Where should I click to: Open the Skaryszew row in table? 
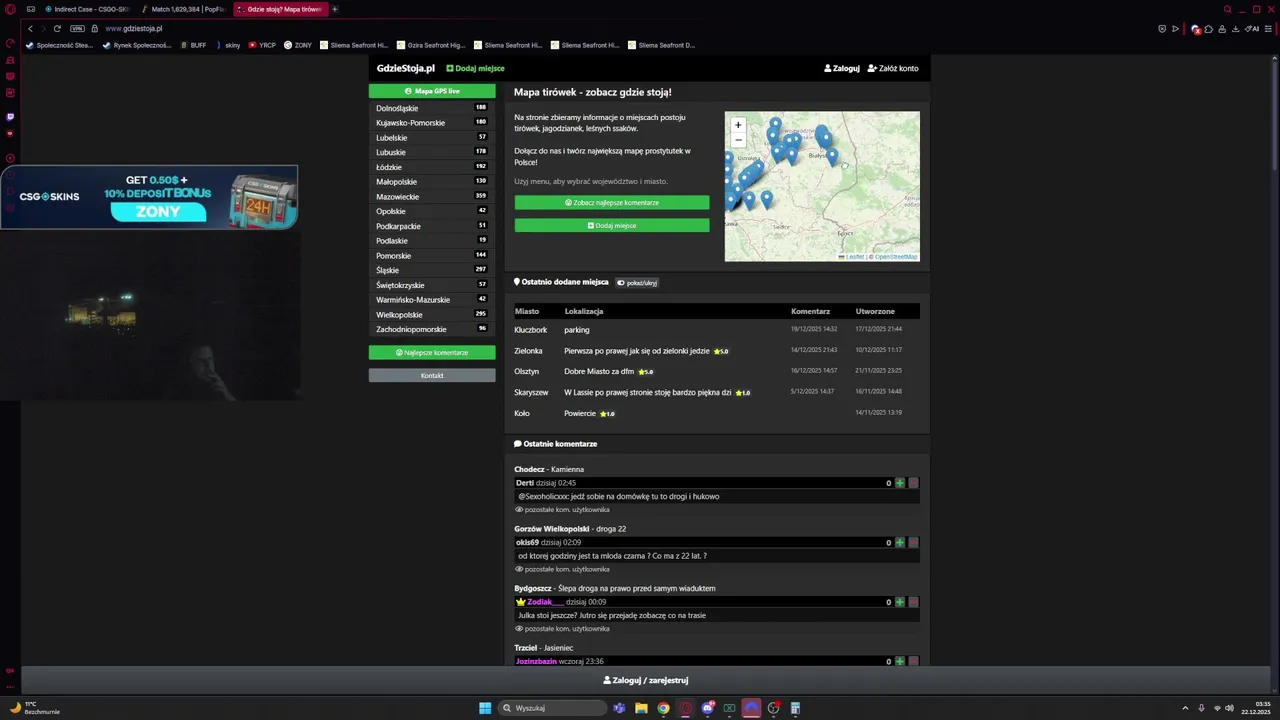[x=717, y=392]
